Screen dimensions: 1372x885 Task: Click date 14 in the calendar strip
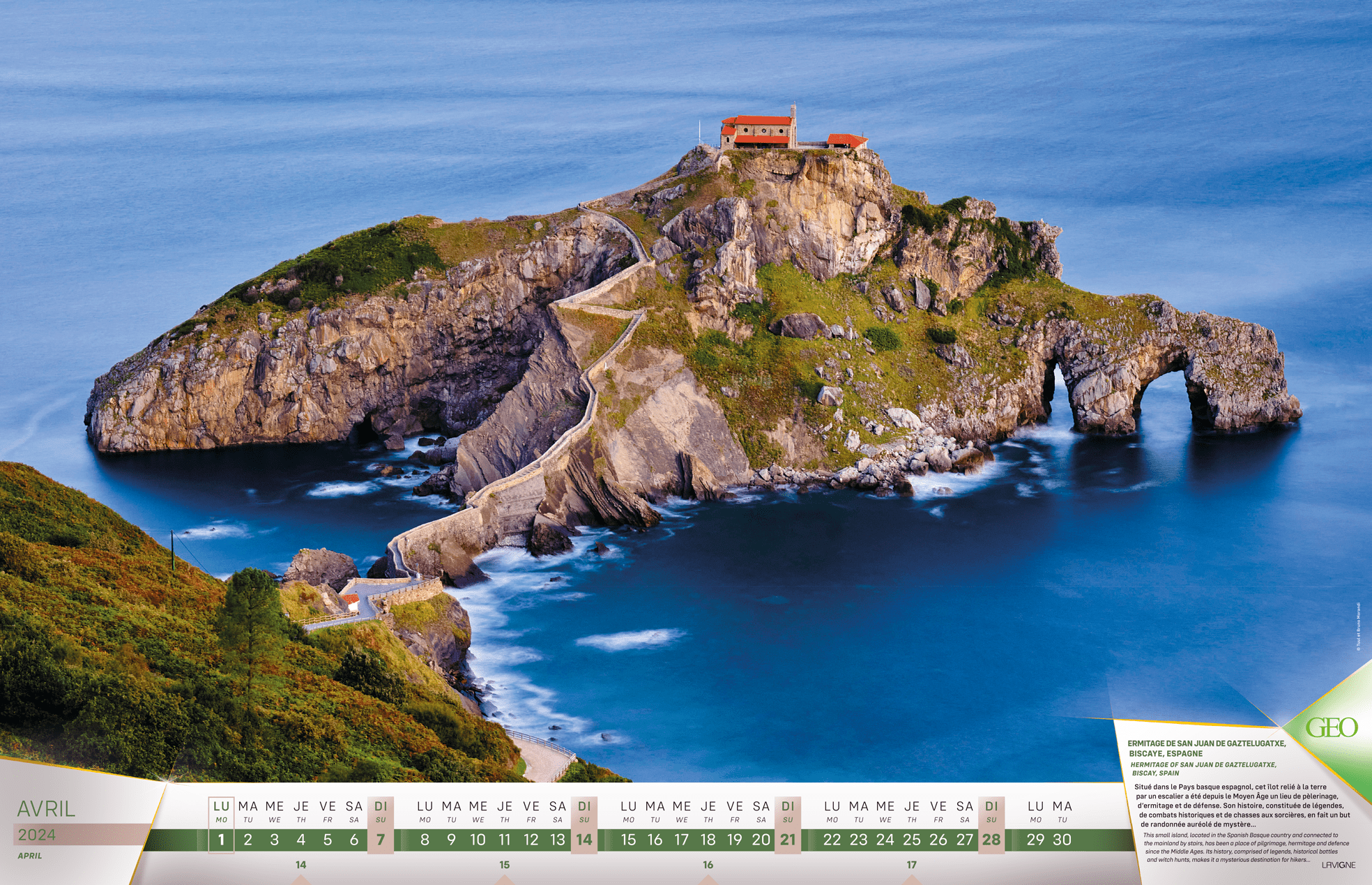[584, 840]
